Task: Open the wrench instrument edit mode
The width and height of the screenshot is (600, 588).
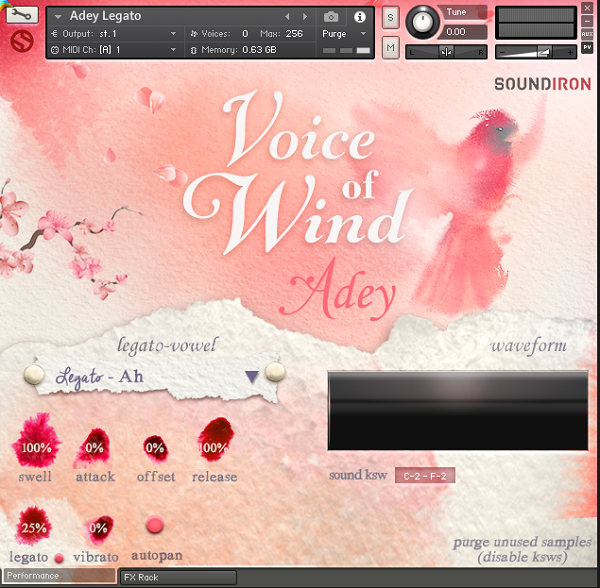Action: 22,15
